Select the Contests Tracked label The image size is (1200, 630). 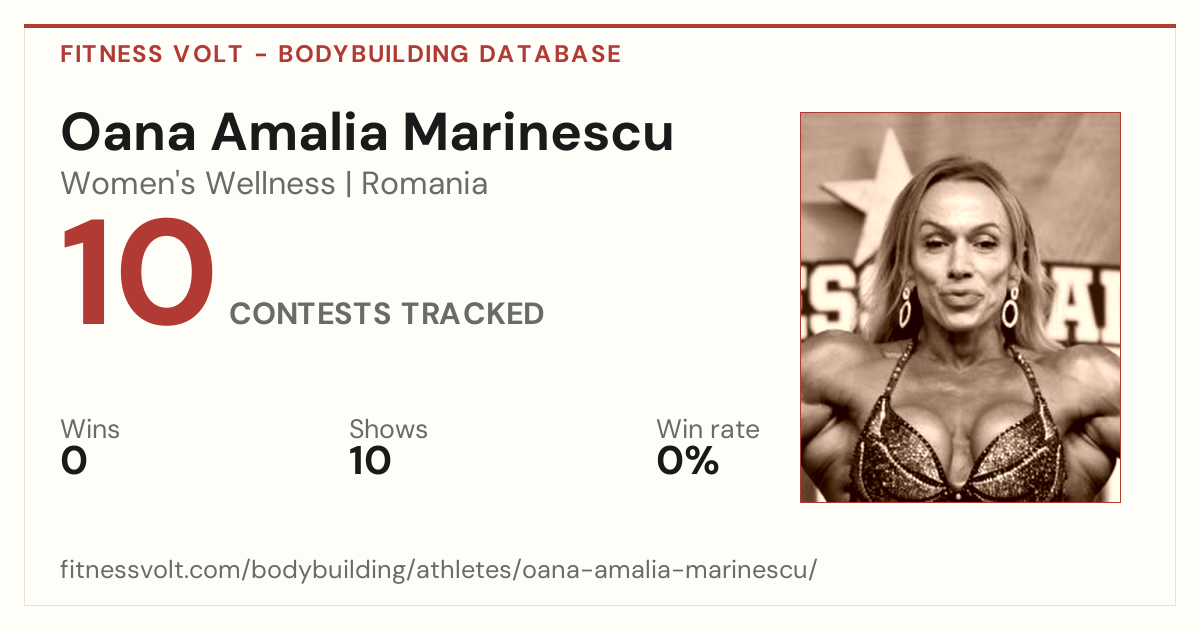(387, 314)
